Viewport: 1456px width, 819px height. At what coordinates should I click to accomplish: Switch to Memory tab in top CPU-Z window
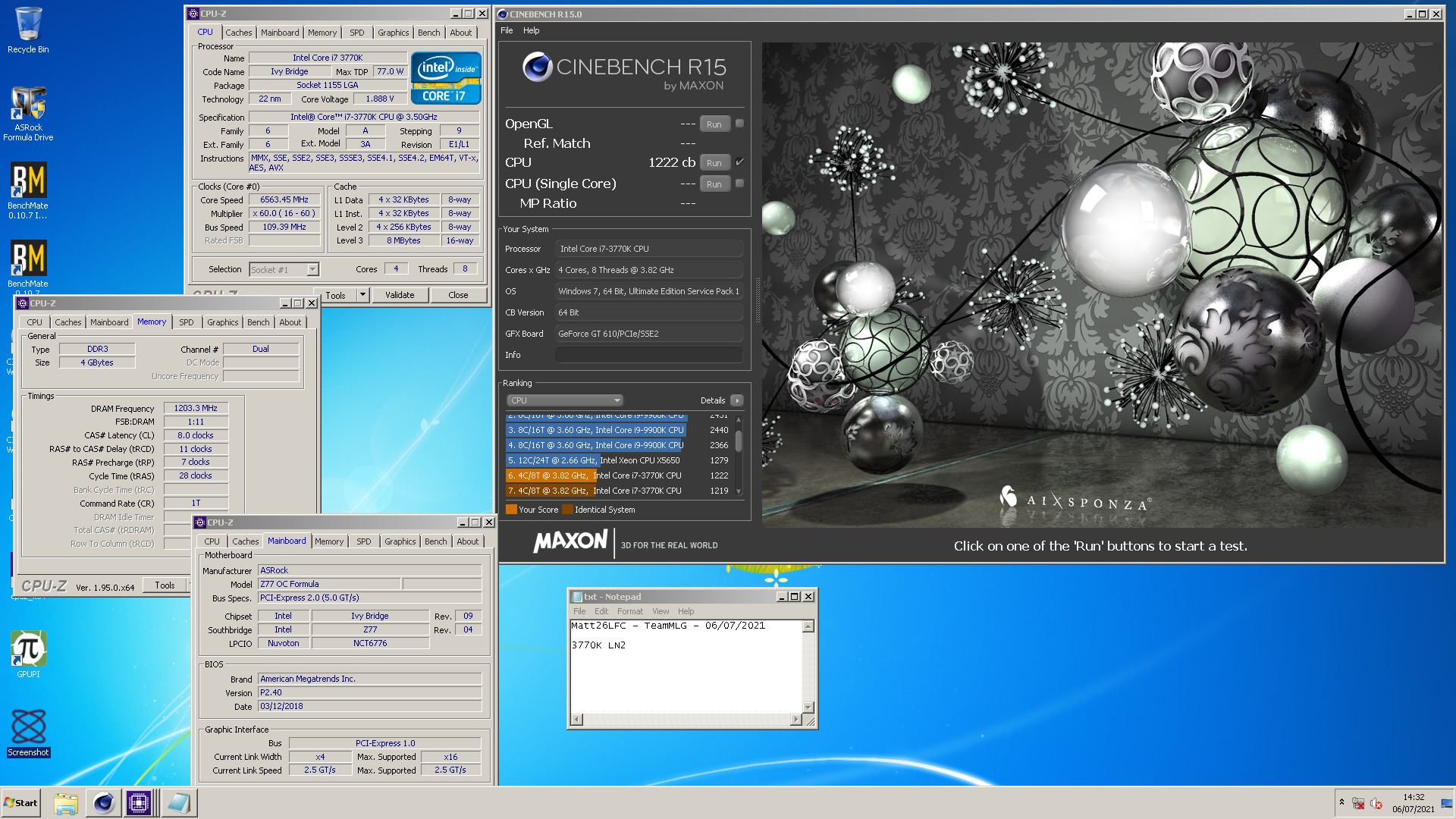click(x=322, y=33)
